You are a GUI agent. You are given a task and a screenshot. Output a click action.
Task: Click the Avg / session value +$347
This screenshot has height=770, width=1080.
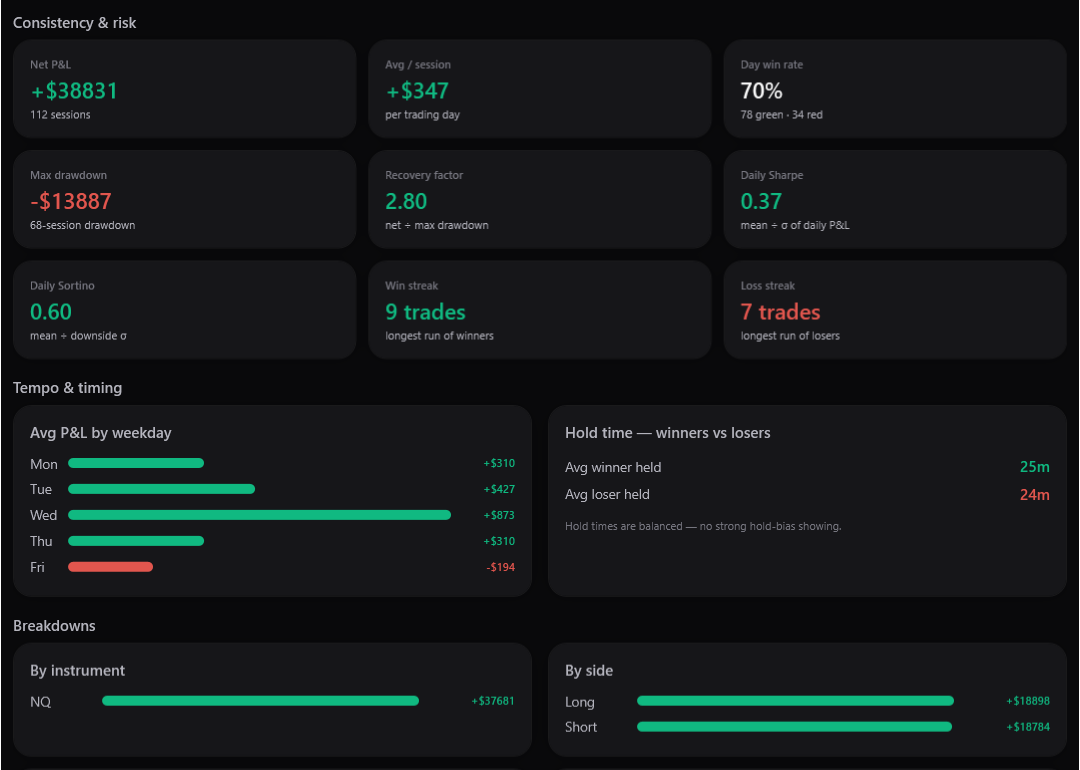point(417,91)
